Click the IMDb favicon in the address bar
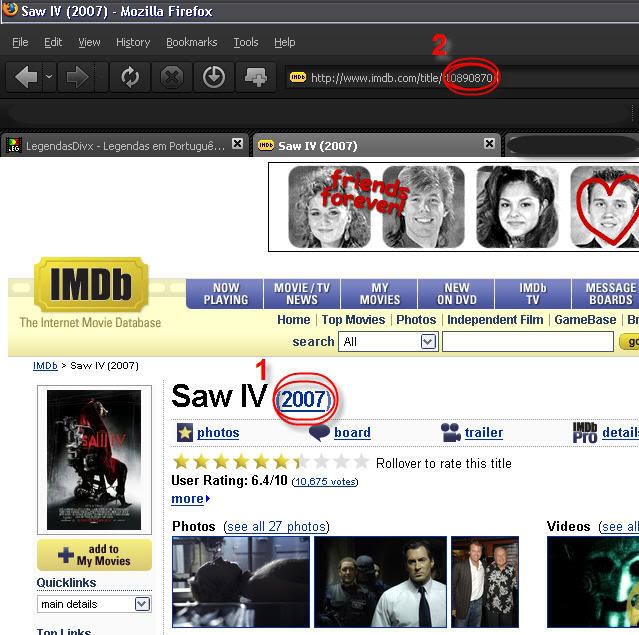Viewport: 639px width, 635px height. (x=298, y=77)
